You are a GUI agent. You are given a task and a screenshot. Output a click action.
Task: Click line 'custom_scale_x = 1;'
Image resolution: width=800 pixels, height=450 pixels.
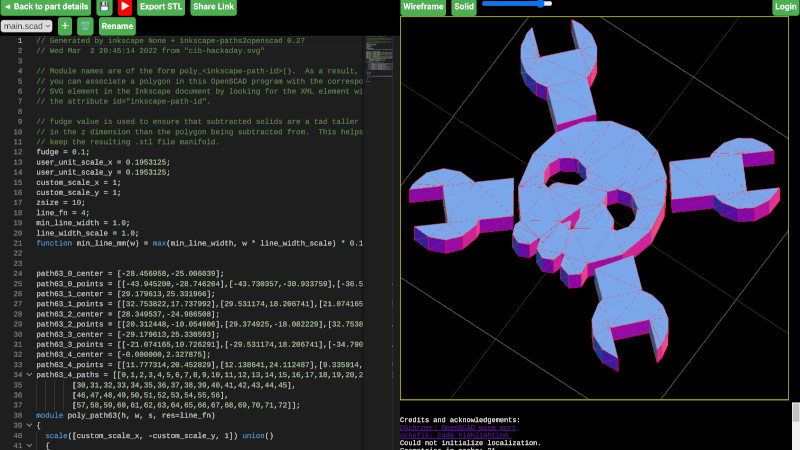tap(79, 183)
